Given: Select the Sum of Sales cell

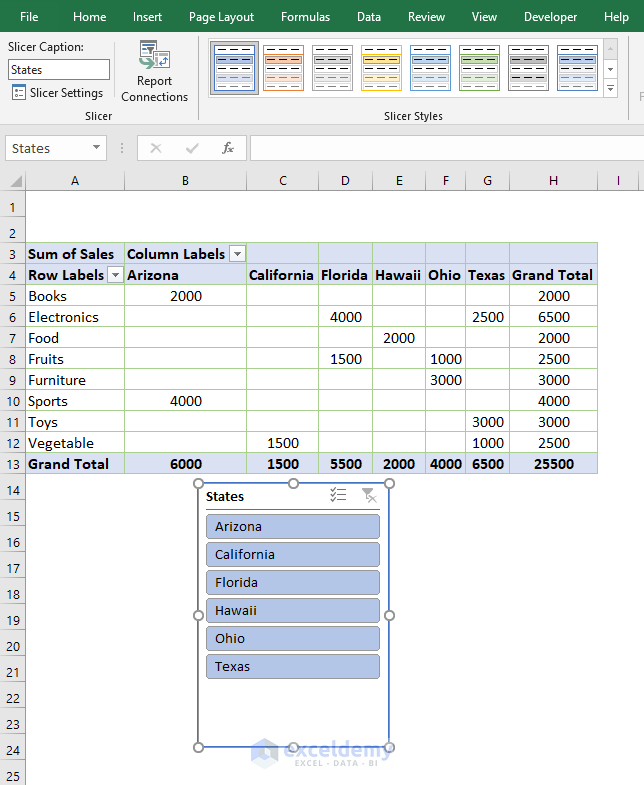Looking at the screenshot, I should 75,254.
